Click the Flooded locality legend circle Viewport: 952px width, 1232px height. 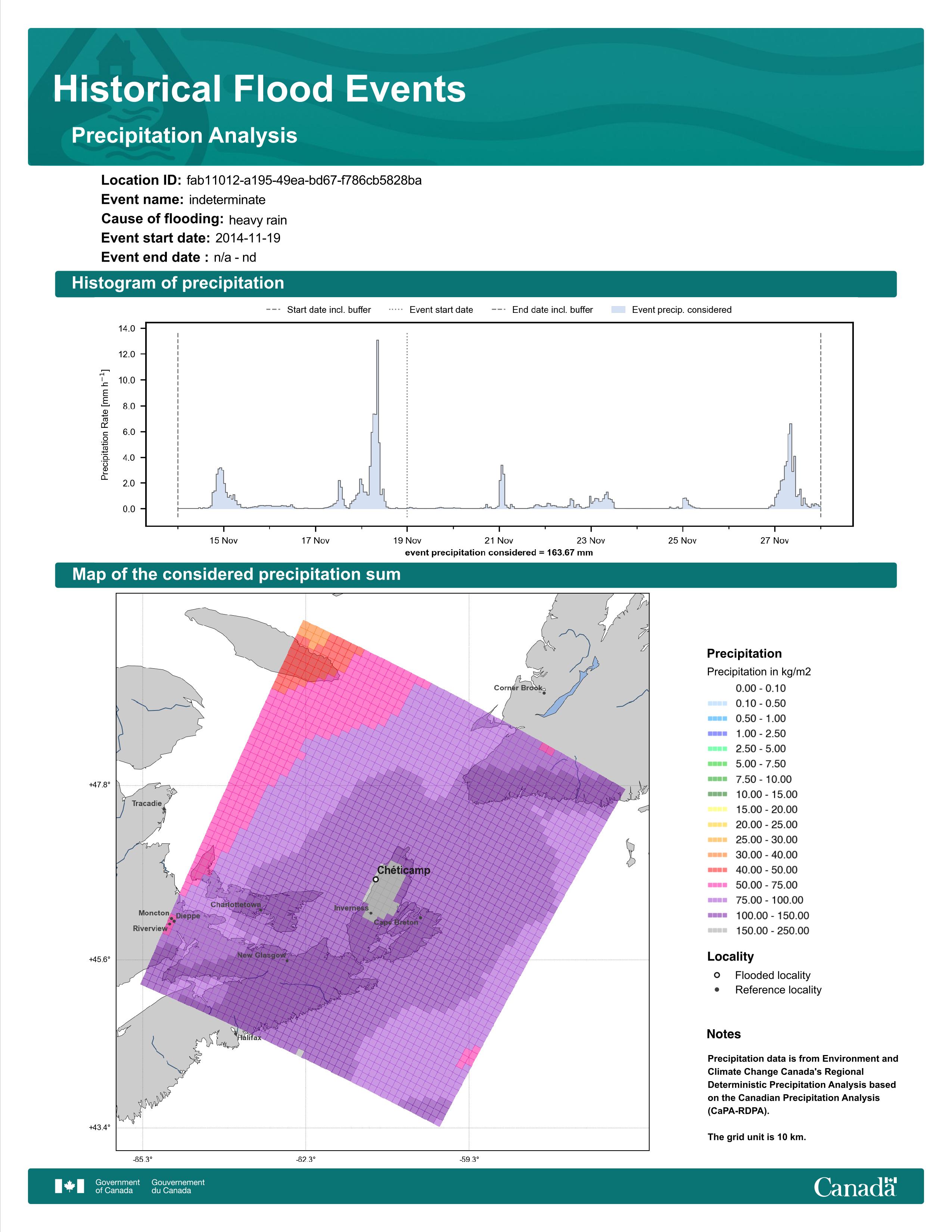(717, 975)
